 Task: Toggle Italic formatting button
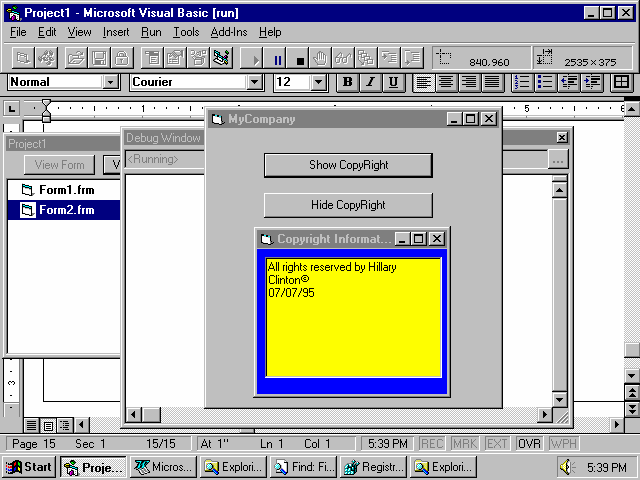pyautogui.click(x=370, y=82)
